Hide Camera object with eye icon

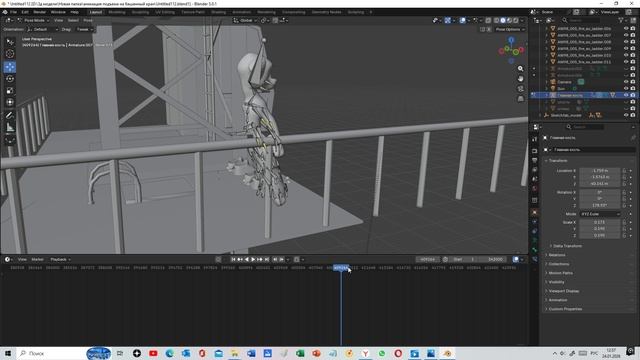coord(626,82)
